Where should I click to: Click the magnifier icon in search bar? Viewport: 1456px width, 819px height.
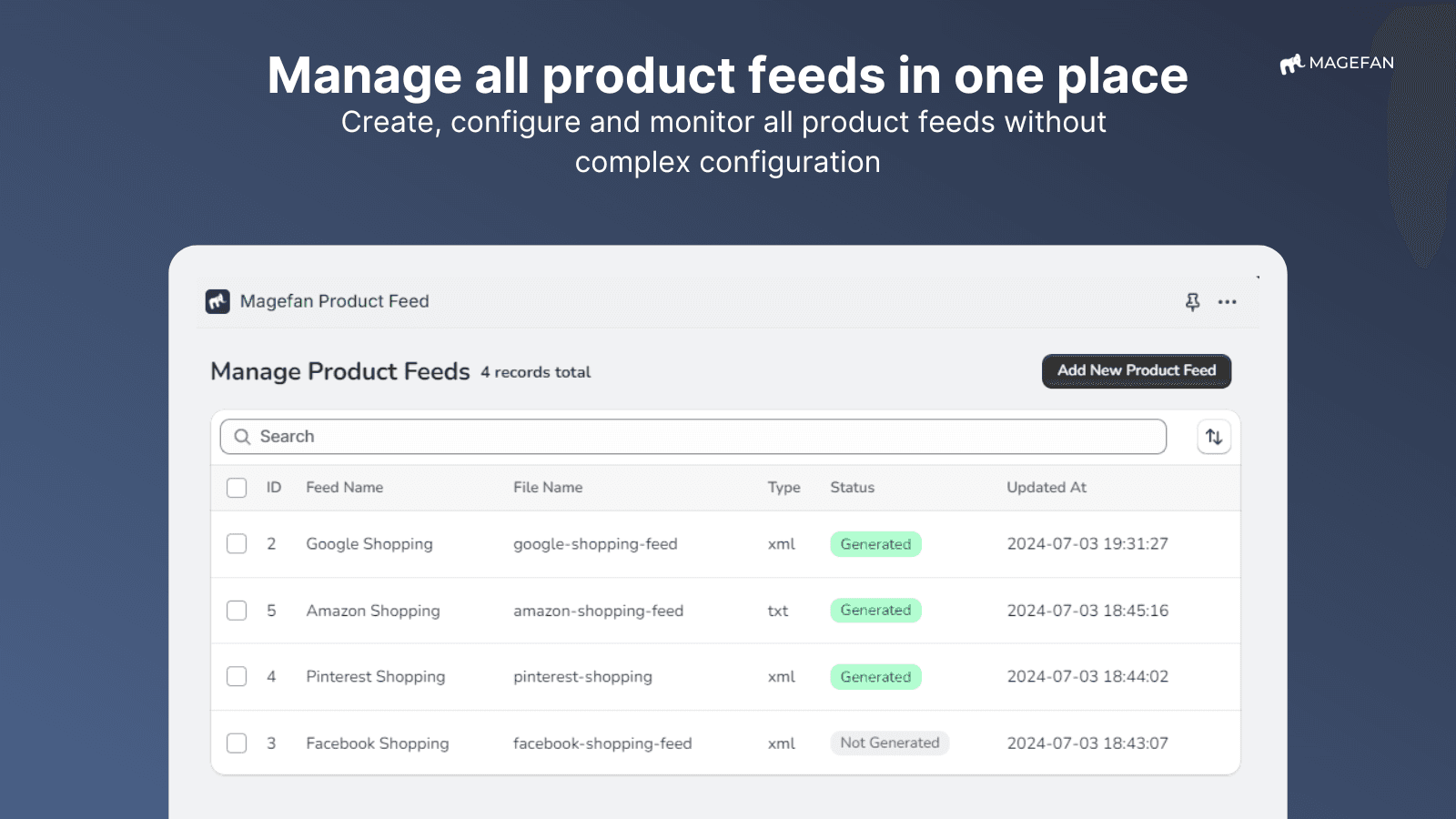pos(242,437)
